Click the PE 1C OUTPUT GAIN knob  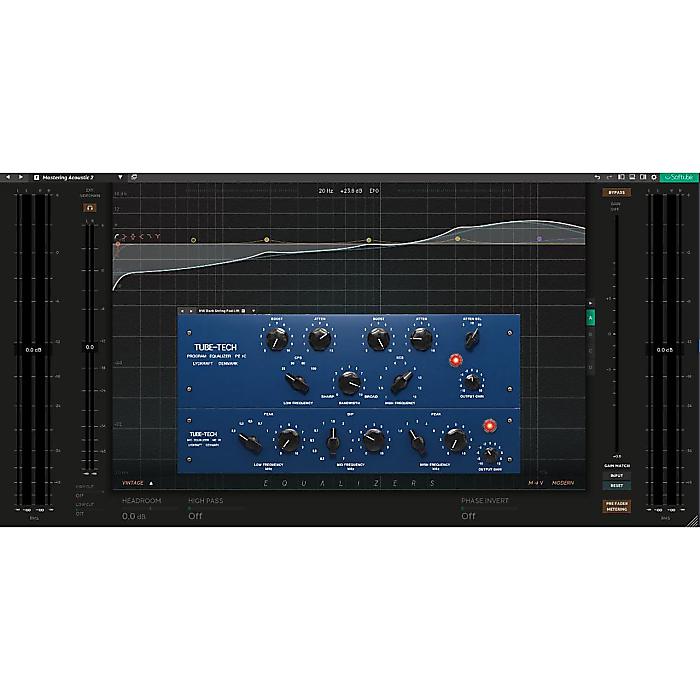pyautogui.click(x=472, y=381)
